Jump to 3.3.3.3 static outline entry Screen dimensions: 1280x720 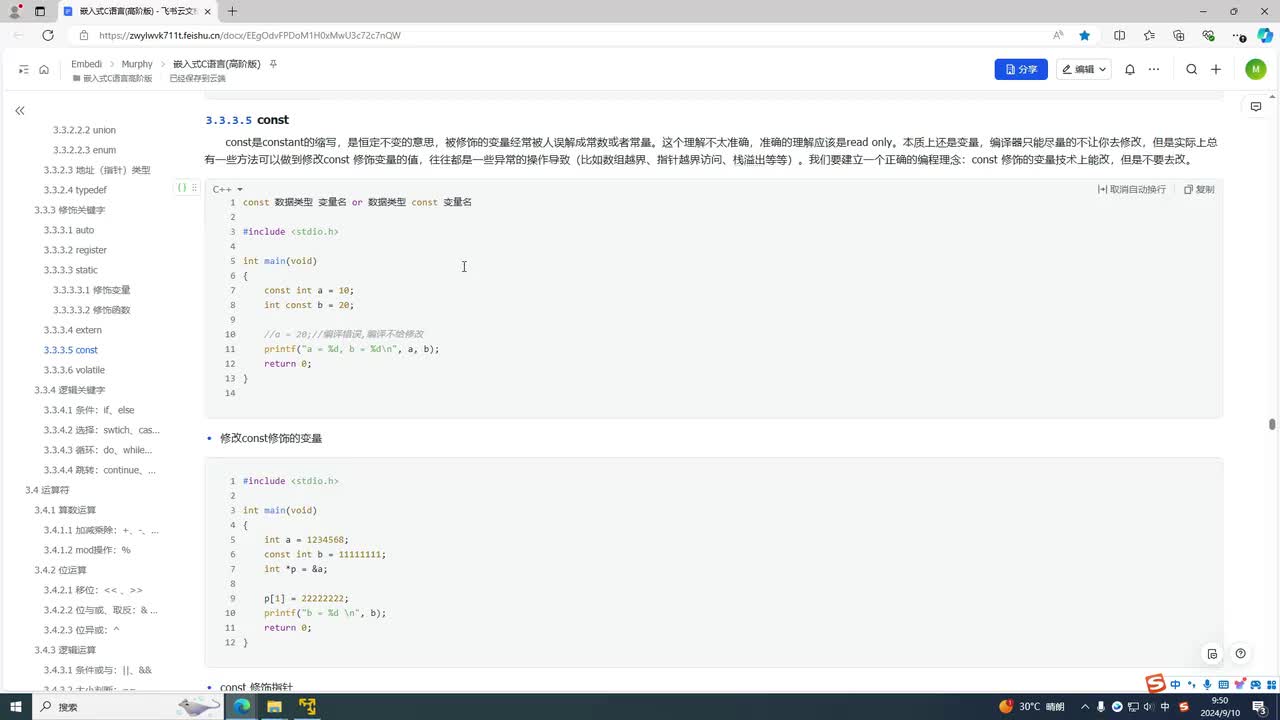pyautogui.click(x=70, y=270)
